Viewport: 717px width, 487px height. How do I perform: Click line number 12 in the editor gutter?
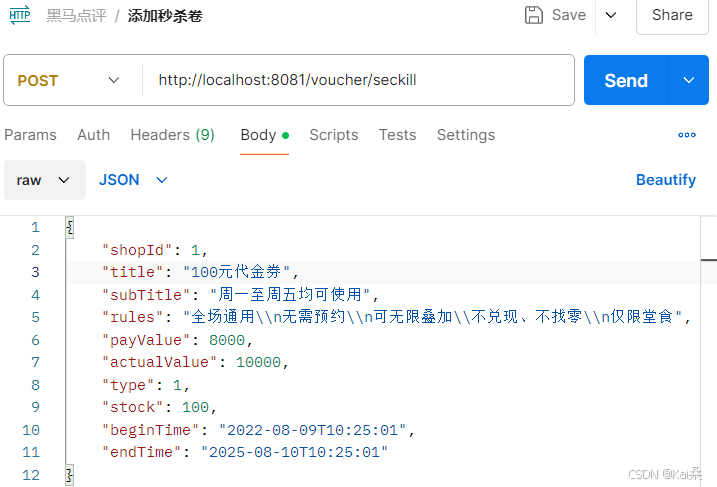click(x=31, y=475)
